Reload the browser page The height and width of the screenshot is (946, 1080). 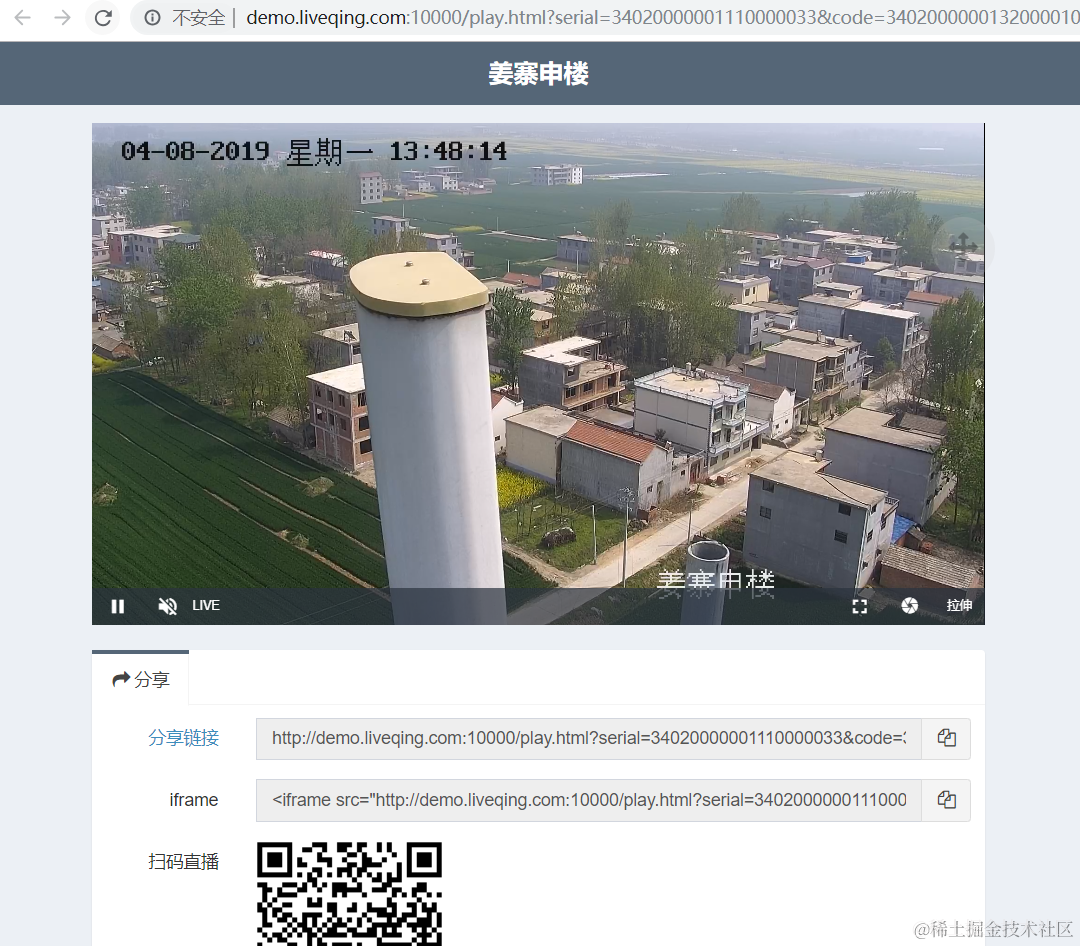point(103,18)
